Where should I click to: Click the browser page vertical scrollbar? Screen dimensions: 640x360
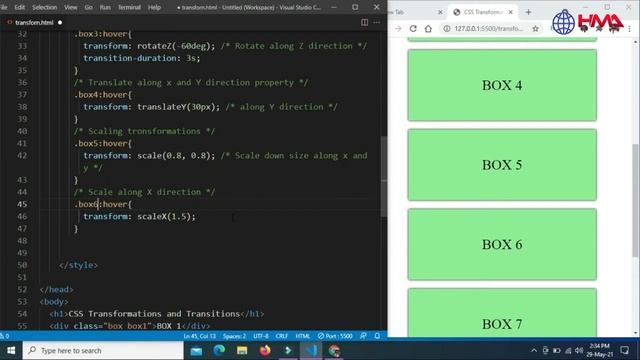coord(635,200)
